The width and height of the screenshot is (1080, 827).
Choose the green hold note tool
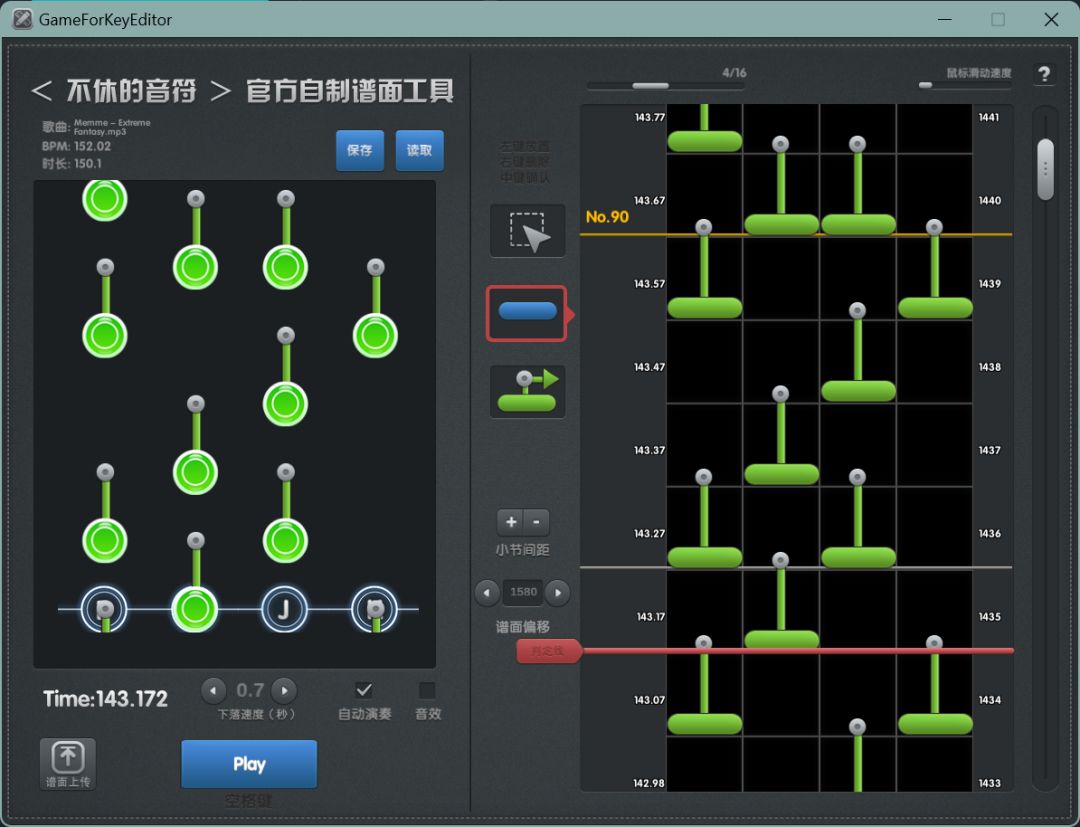[527, 391]
